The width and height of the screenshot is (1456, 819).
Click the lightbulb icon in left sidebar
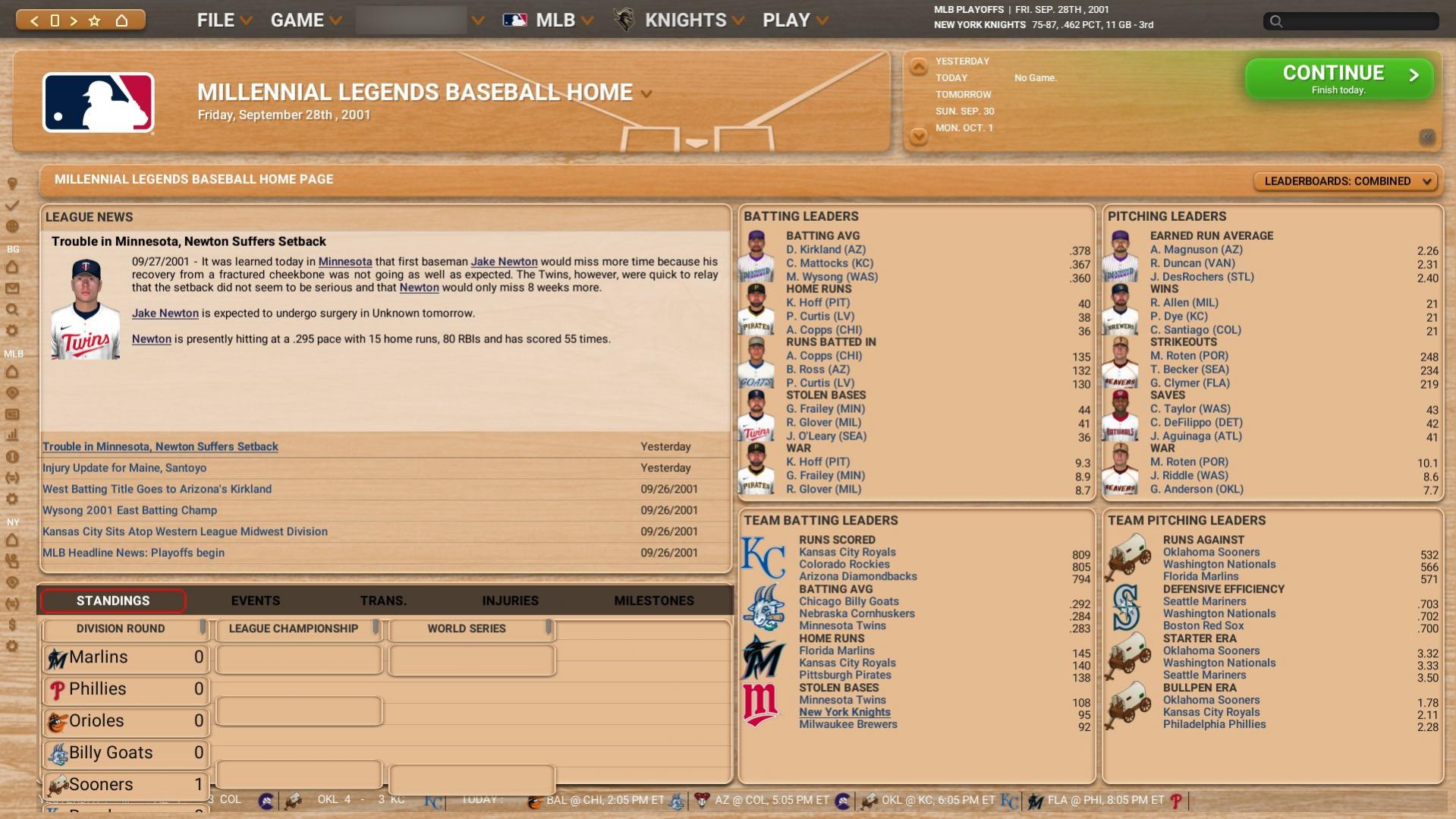pyautogui.click(x=12, y=184)
